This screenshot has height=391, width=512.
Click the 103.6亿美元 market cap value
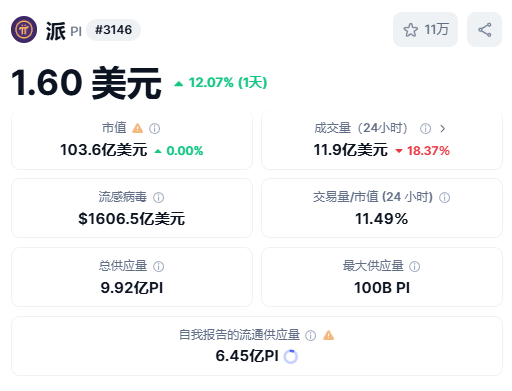tap(104, 150)
